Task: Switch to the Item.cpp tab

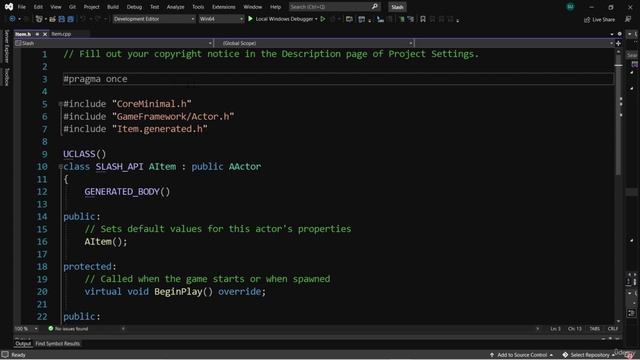Action: (x=61, y=34)
